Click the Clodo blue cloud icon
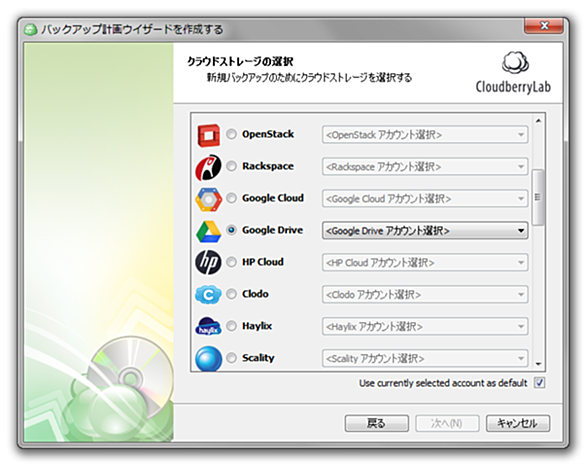The image size is (586, 465). click(209, 295)
